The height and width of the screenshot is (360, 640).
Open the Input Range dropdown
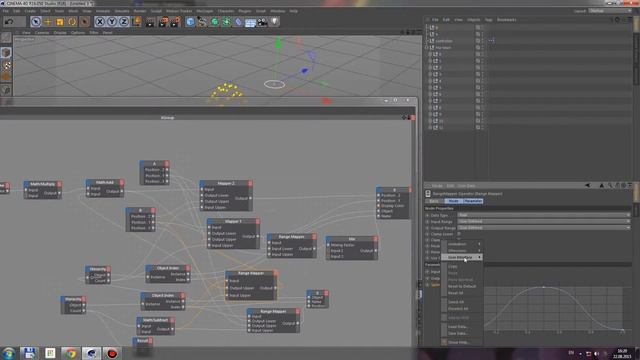click(x=543, y=221)
